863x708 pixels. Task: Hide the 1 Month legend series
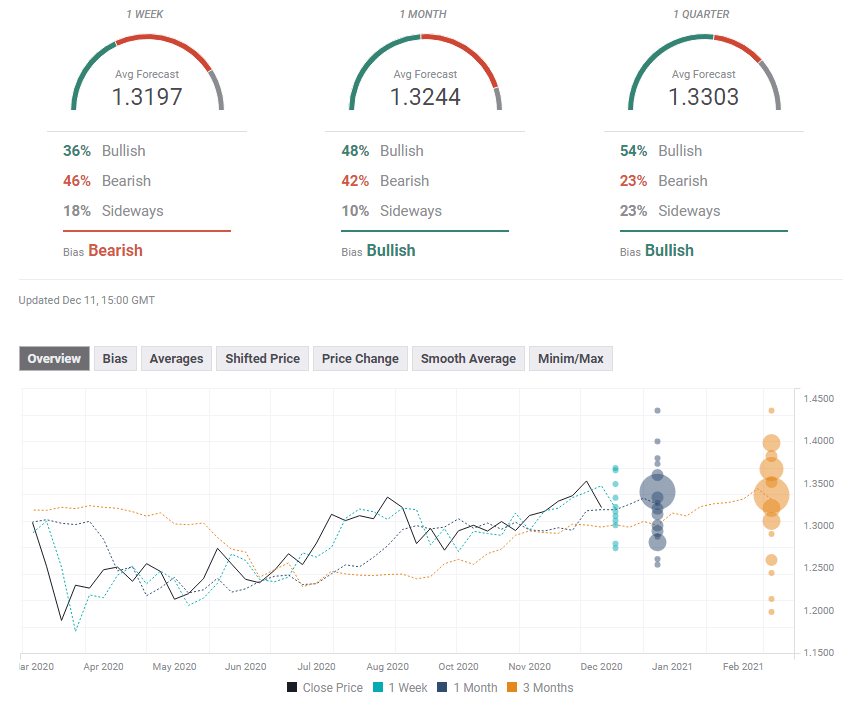click(x=467, y=687)
